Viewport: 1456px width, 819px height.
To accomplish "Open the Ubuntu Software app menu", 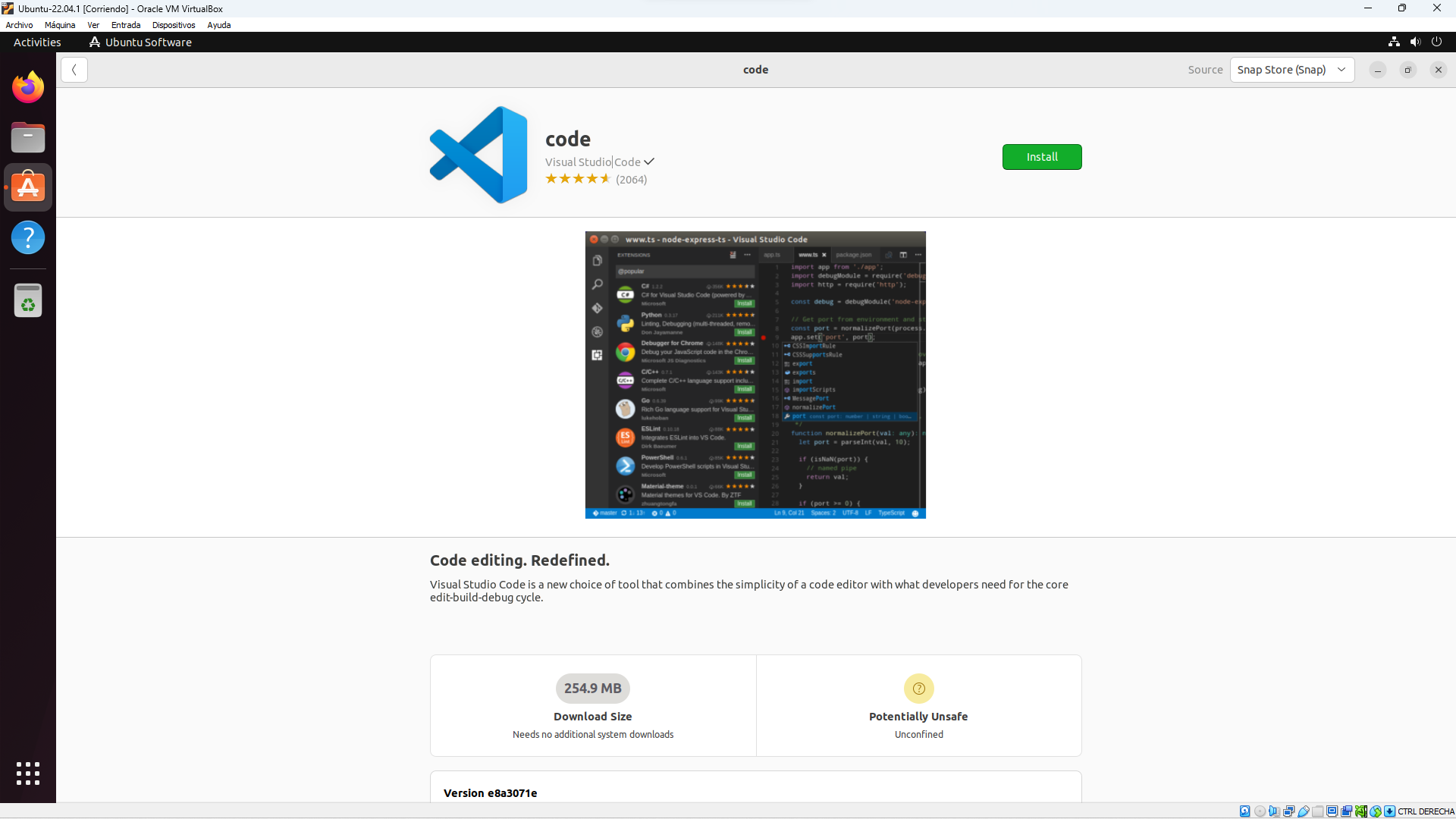I will click(141, 42).
